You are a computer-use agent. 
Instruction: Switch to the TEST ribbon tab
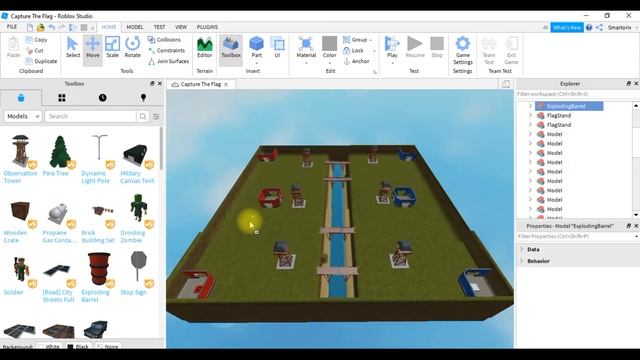coord(160,27)
